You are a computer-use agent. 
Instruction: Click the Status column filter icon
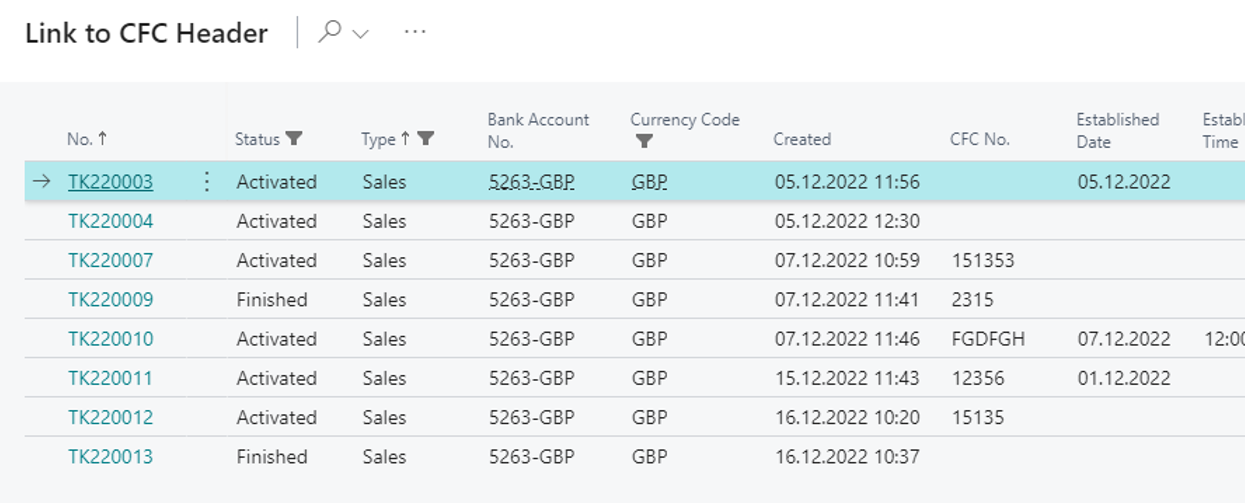point(294,139)
